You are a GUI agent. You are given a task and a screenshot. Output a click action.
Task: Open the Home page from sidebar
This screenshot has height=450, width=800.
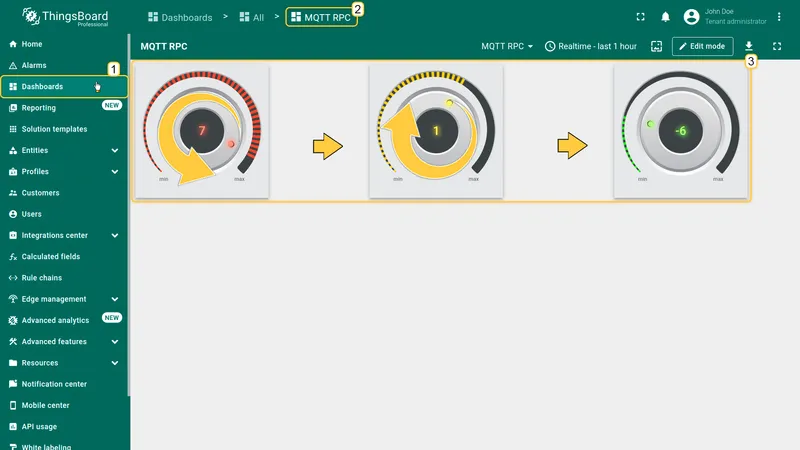pyautogui.click(x=64, y=44)
